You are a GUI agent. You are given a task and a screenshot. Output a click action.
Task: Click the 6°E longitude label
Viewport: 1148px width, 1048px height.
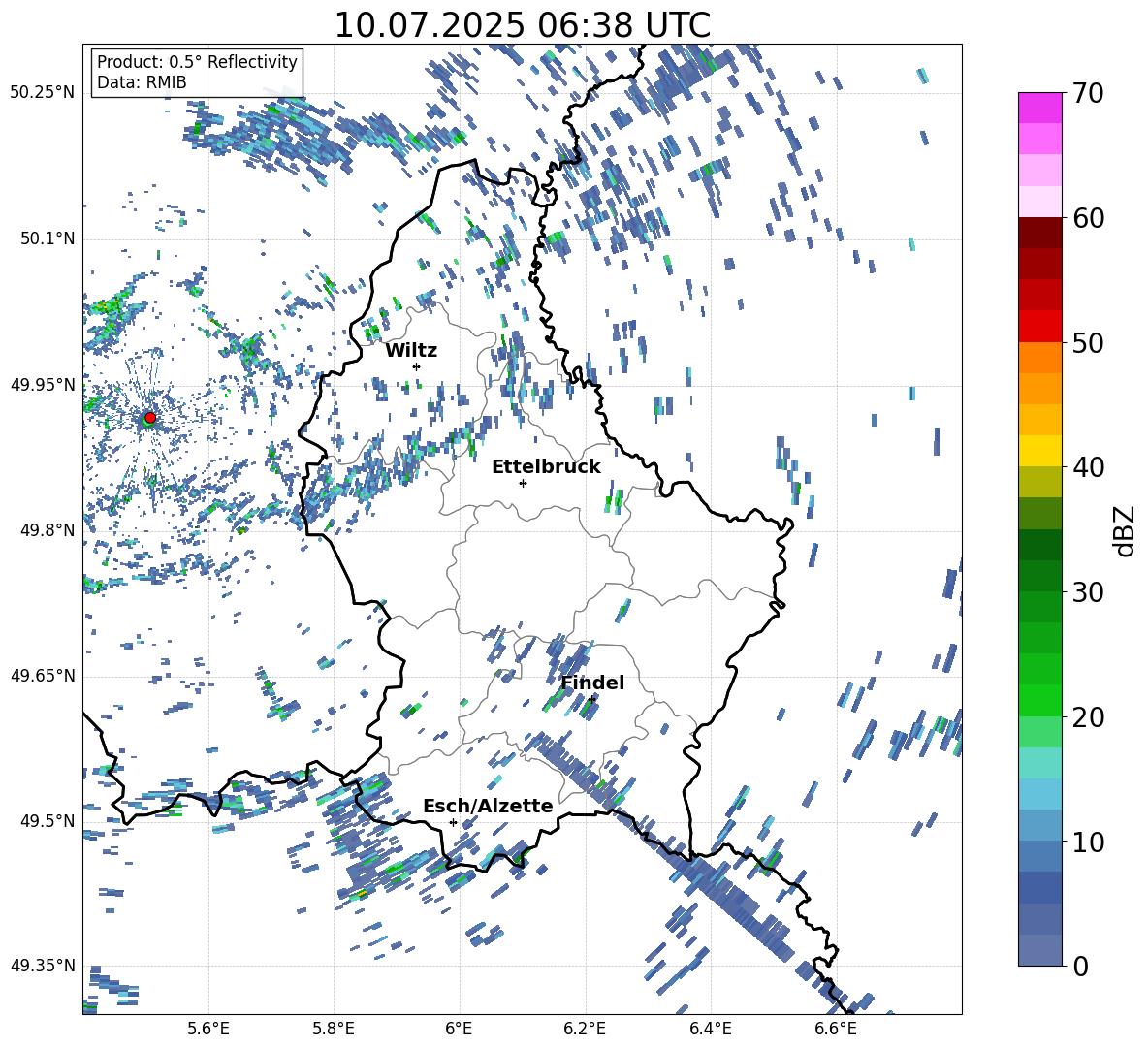click(459, 1029)
